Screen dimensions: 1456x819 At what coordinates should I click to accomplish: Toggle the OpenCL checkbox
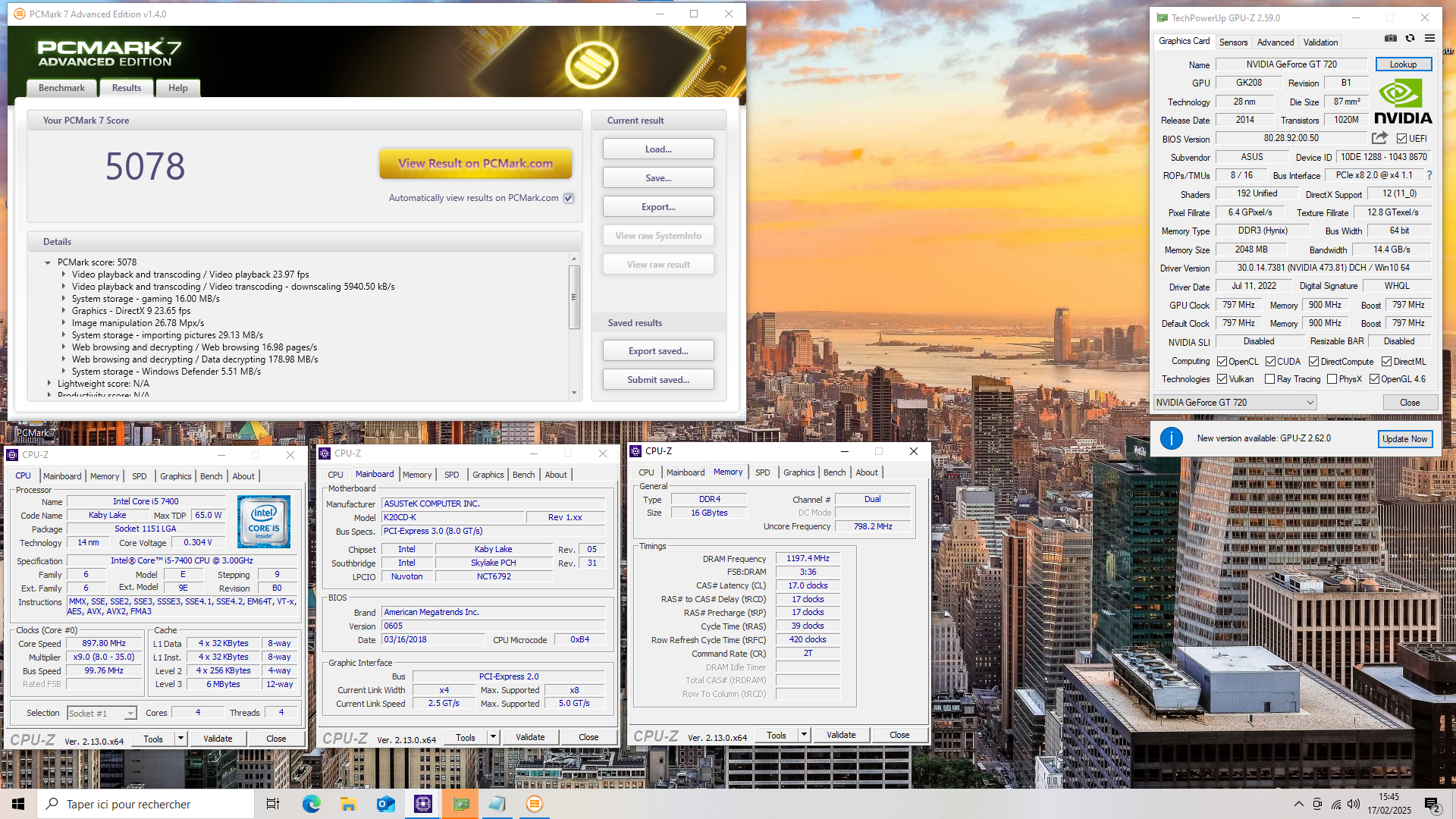point(1222,362)
